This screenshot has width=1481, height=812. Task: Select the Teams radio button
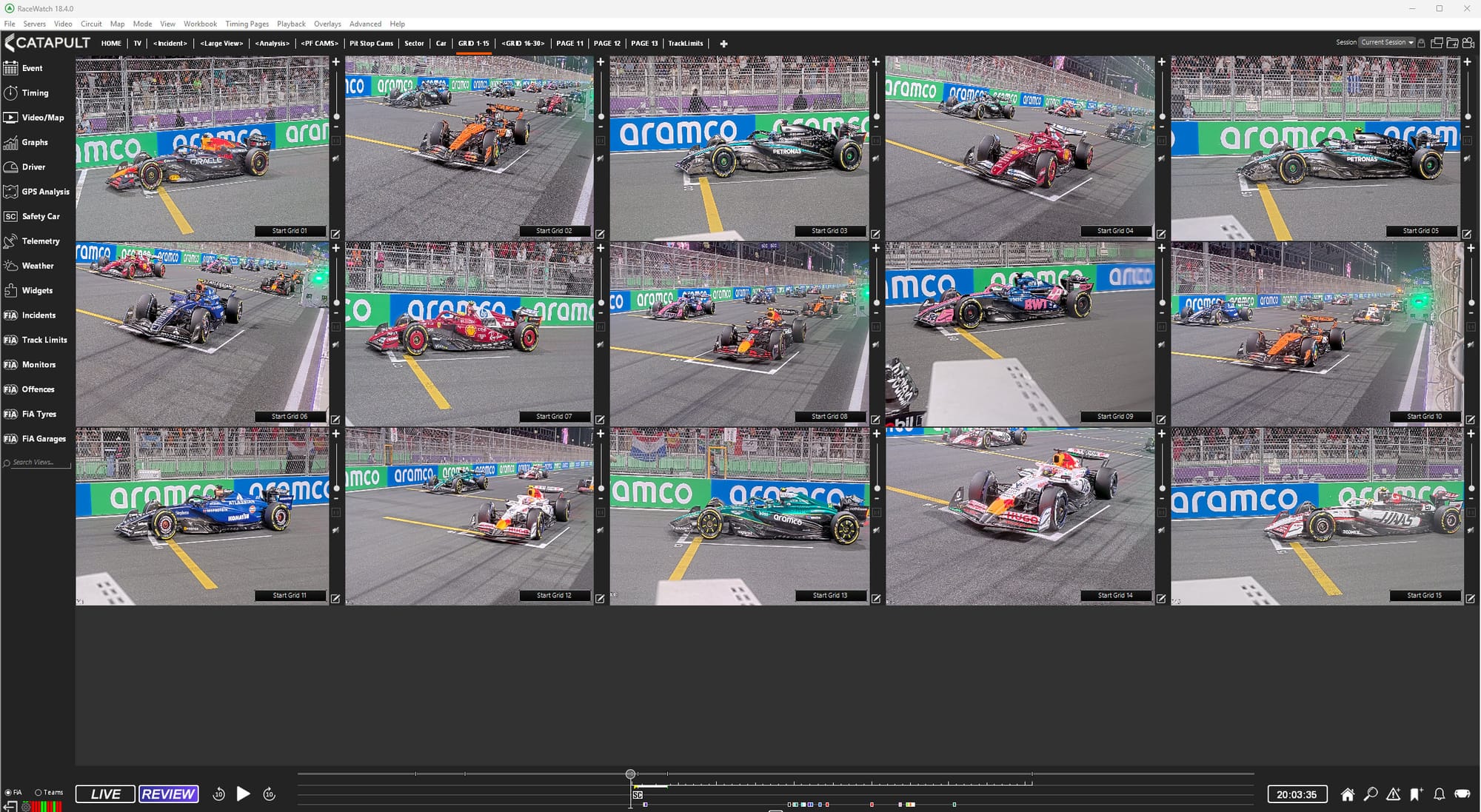coord(39,792)
